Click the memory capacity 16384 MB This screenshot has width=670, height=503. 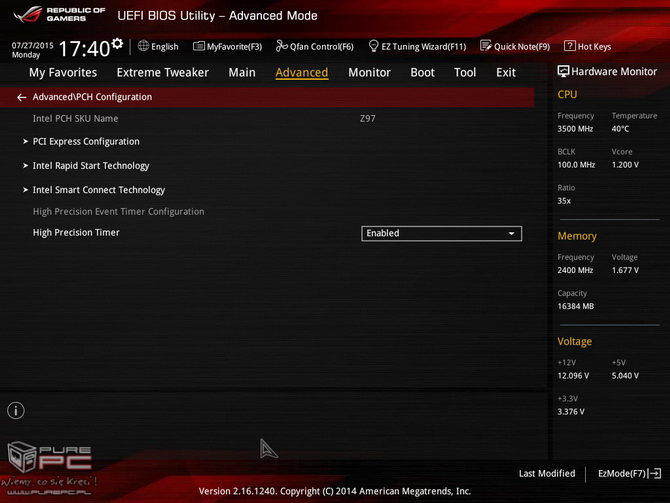pyautogui.click(x=576, y=306)
